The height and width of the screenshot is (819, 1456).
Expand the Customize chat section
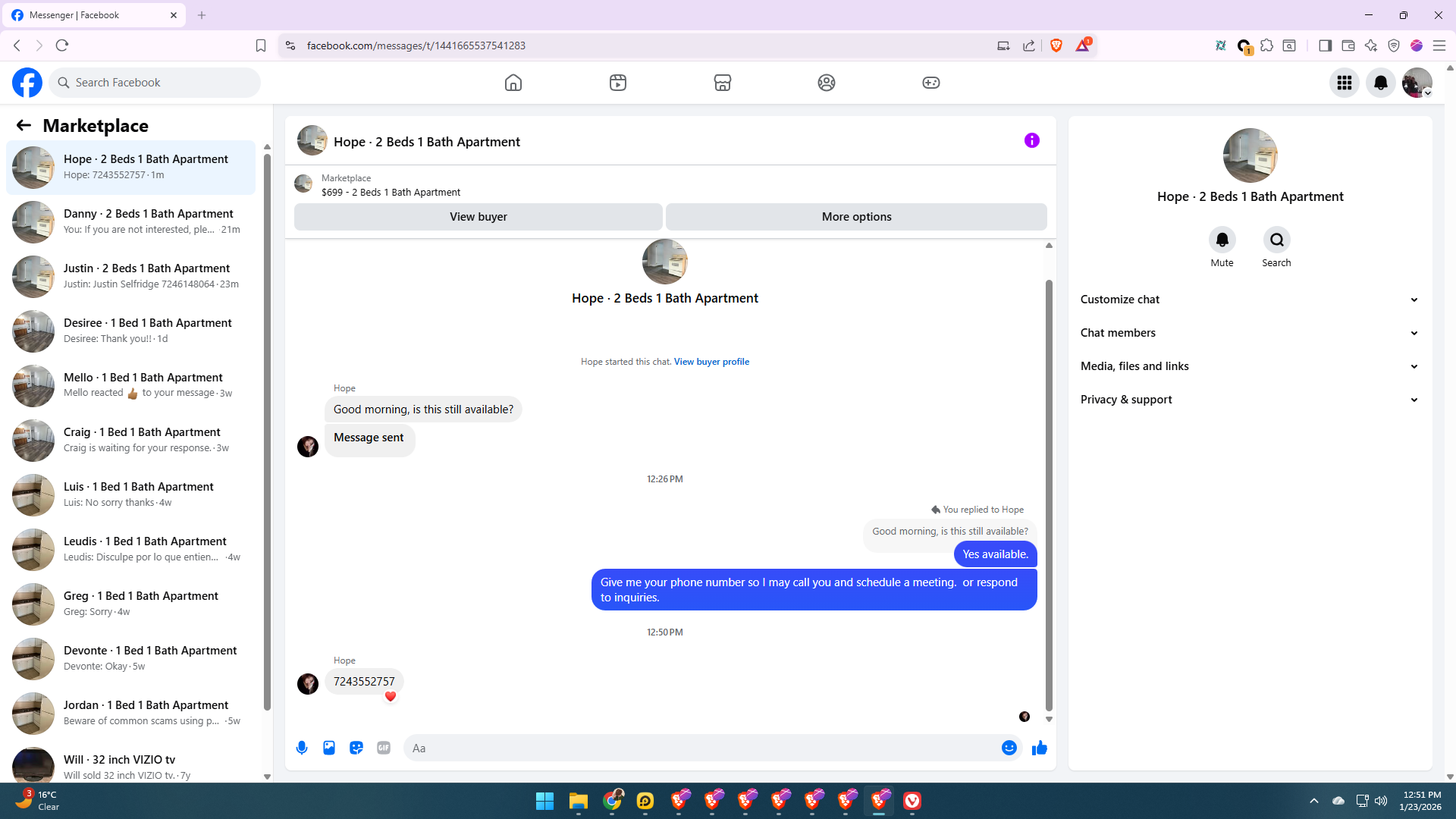pyautogui.click(x=1249, y=300)
